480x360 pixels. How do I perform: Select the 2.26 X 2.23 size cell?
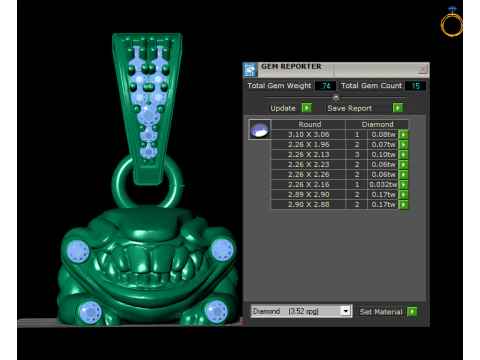tap(308, 164)
